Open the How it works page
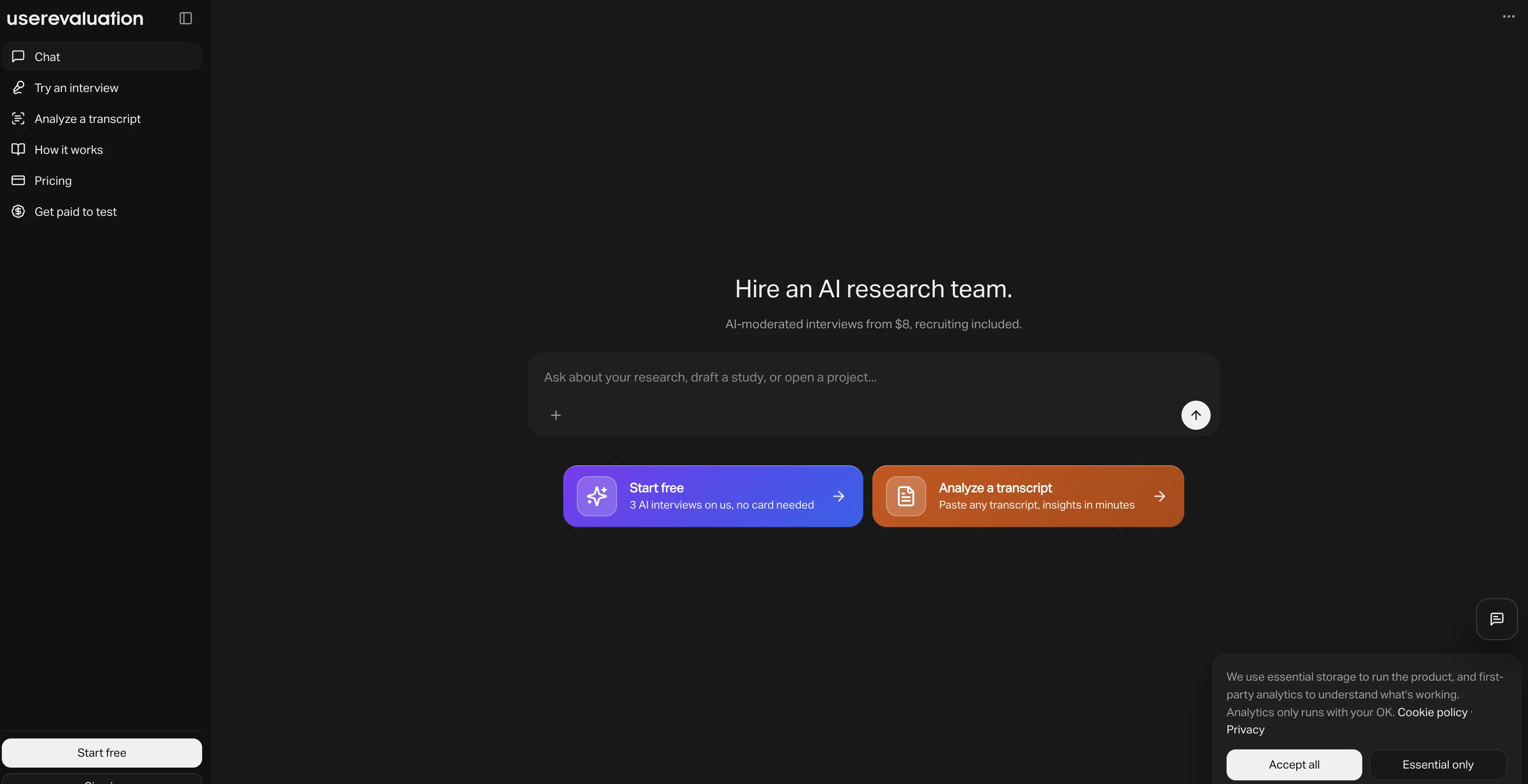The width and height of the screenshot is (1528, 784). pyautogui.click(x=102, y=149)
